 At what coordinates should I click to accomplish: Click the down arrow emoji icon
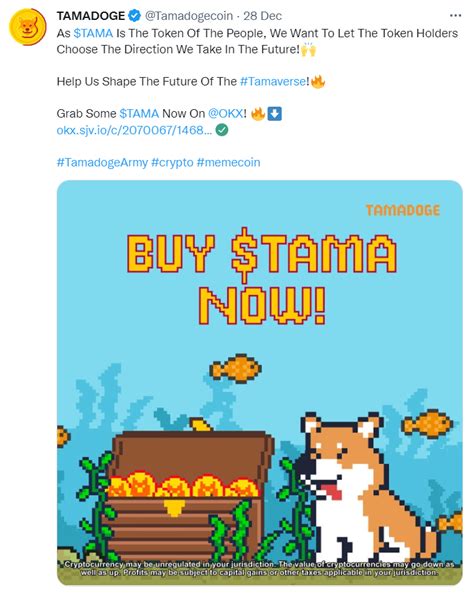pyautogui.click(x=275, y=113)
